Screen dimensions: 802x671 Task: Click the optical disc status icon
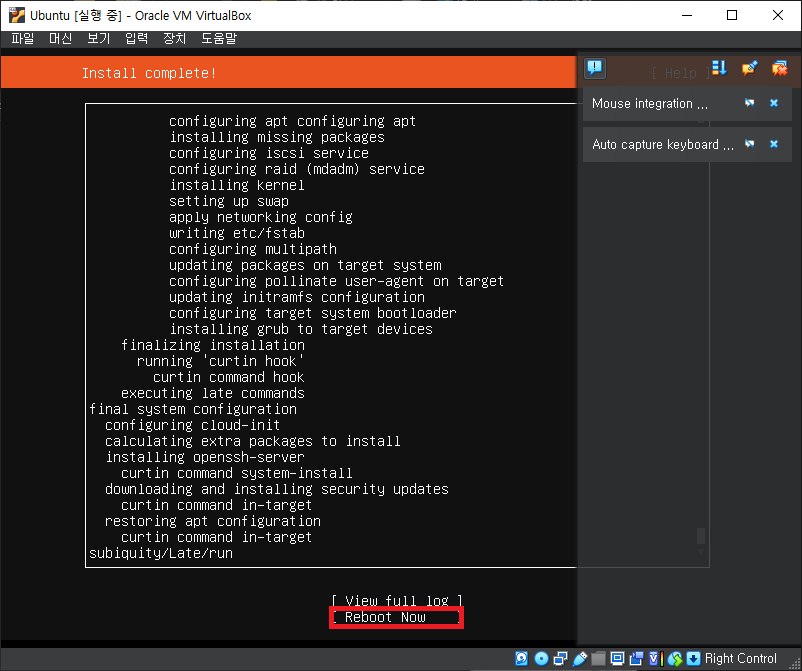pyautogui.click(x=541, y=658)
